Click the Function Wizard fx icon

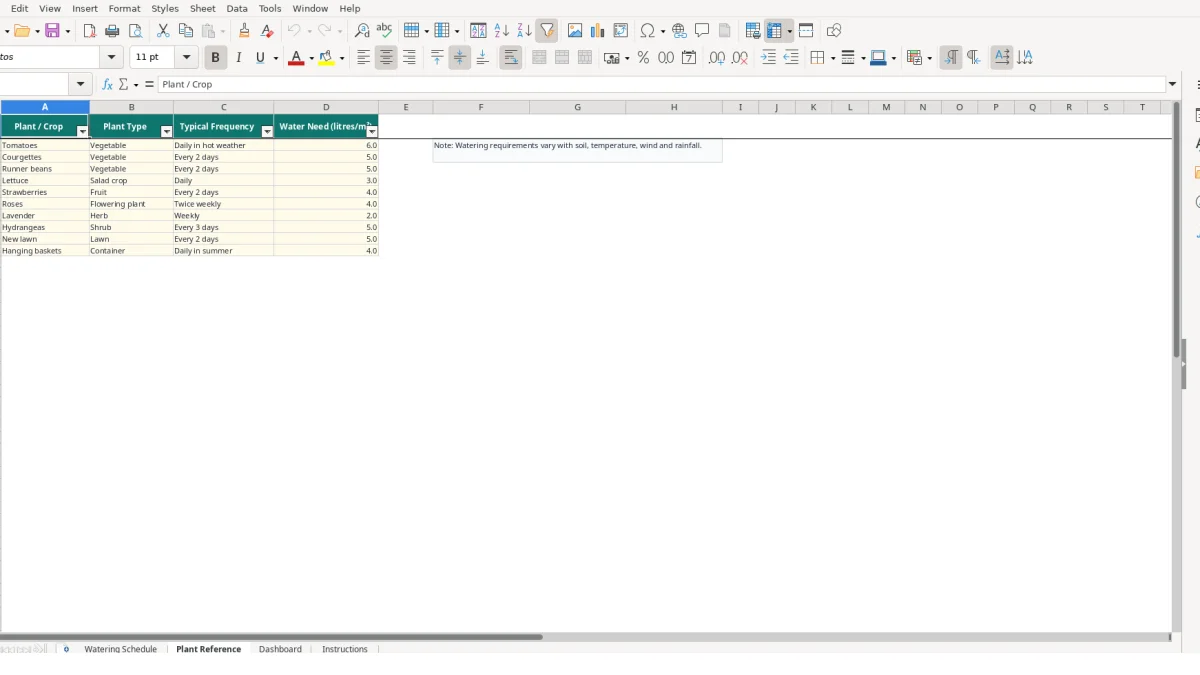[x=108, y=84]
